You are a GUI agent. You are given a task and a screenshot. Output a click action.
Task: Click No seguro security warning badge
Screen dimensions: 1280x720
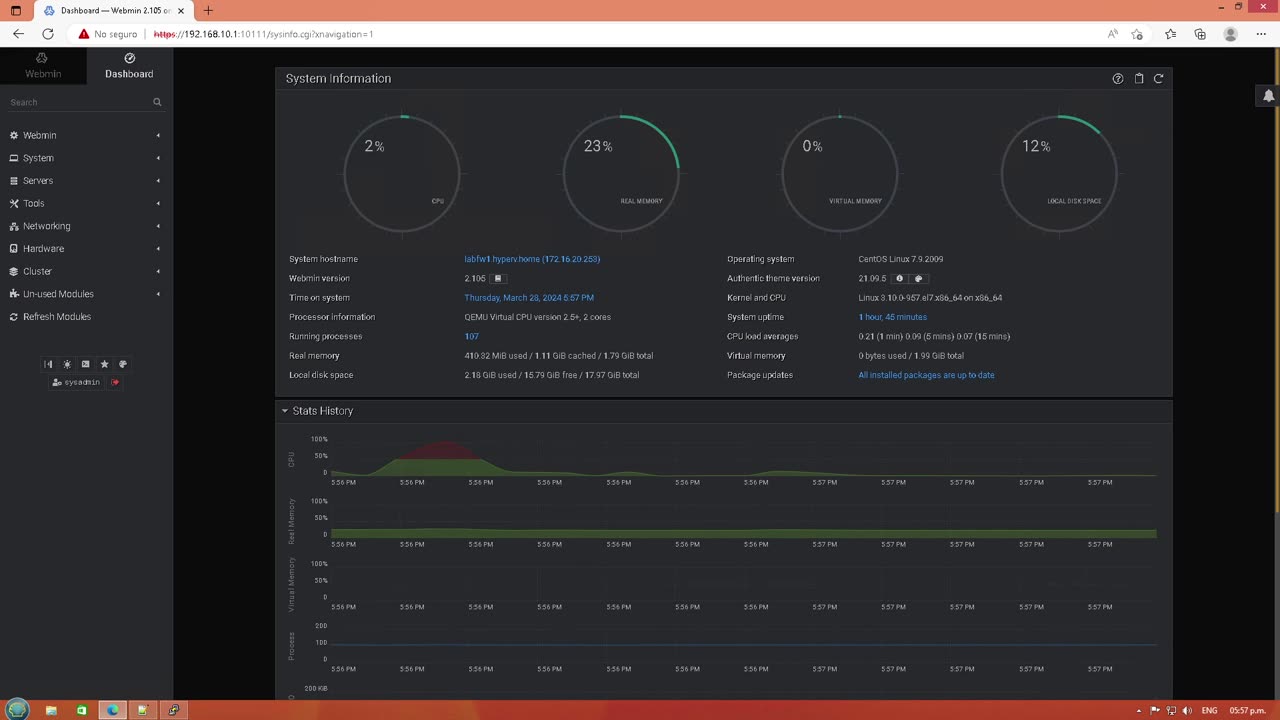coord(108,34)
